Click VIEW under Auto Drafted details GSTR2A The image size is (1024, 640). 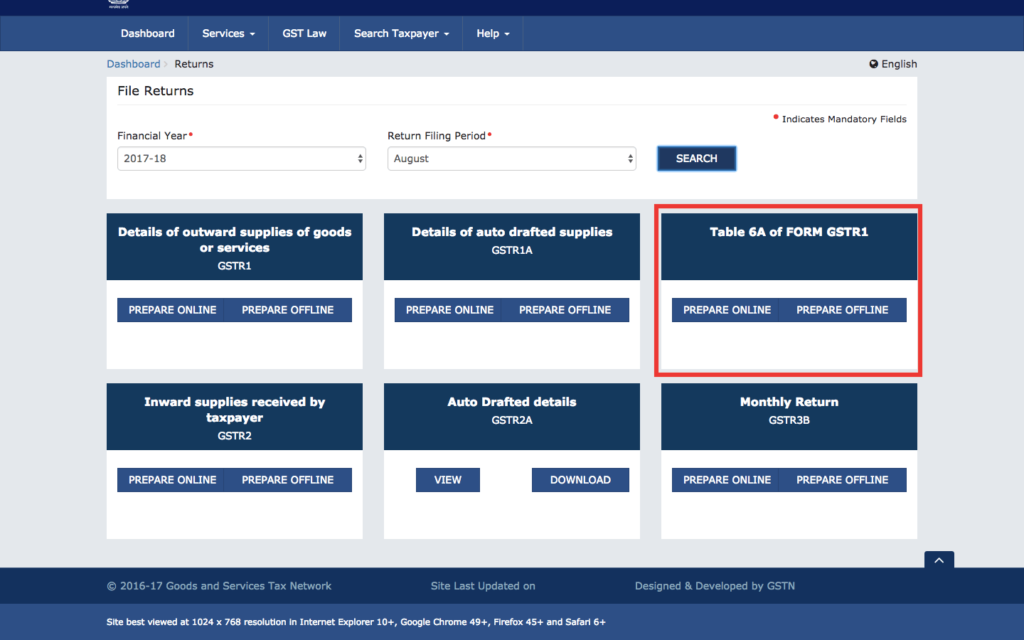click(x=447, y=480)
